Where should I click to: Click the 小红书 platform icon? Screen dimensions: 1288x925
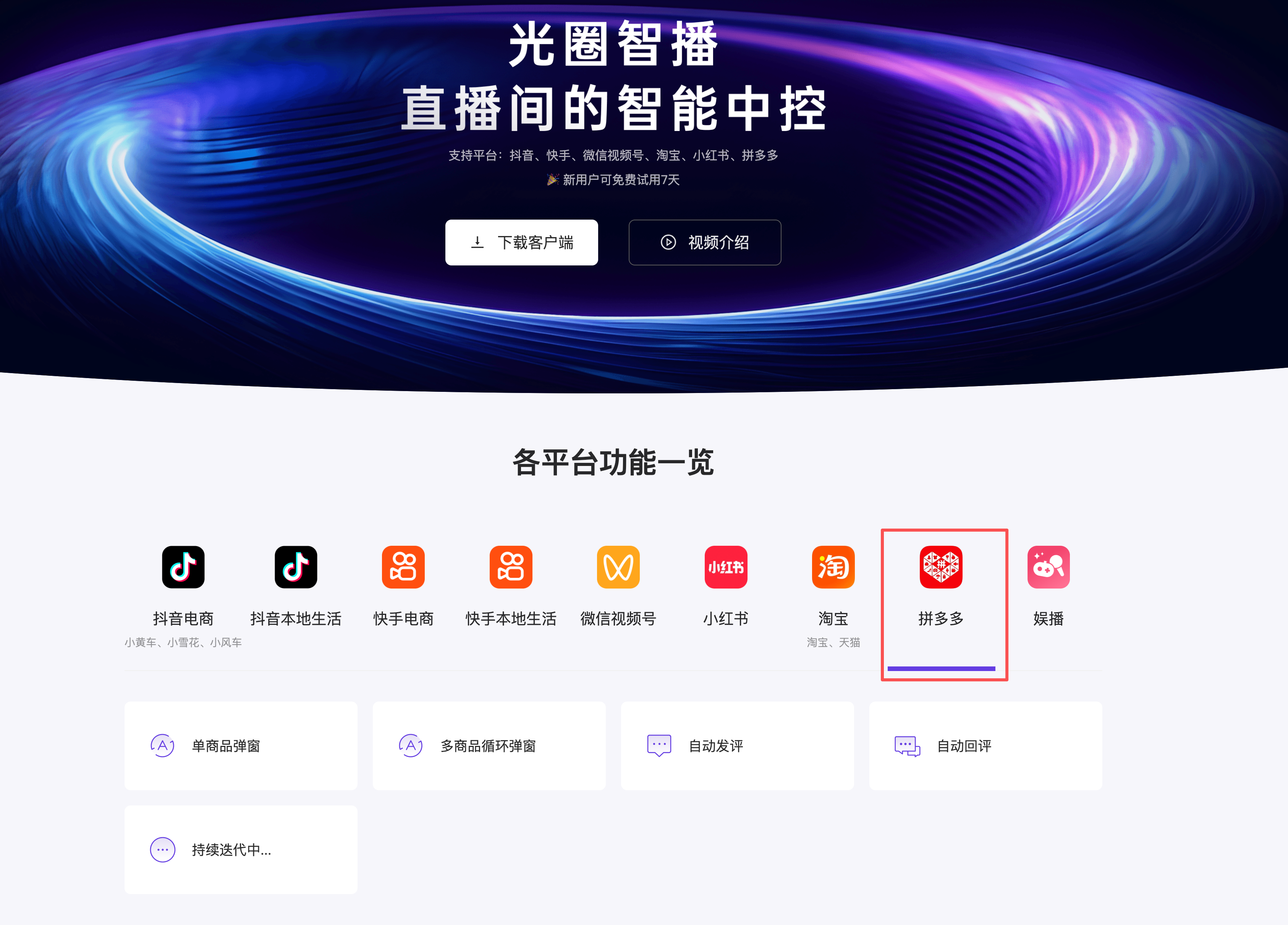coord(726,567)
